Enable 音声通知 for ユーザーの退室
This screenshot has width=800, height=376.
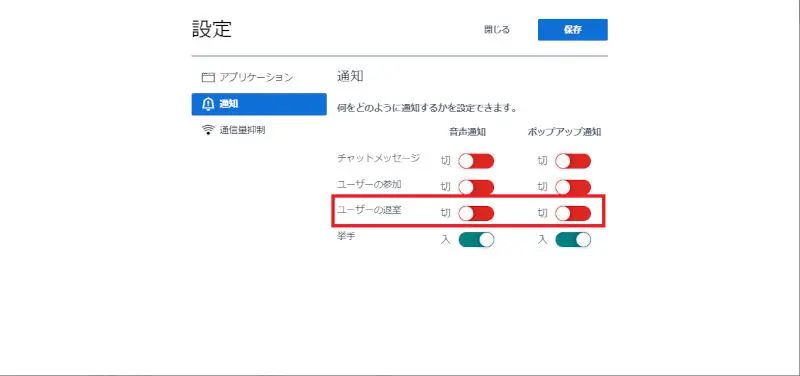coord(476,213)
